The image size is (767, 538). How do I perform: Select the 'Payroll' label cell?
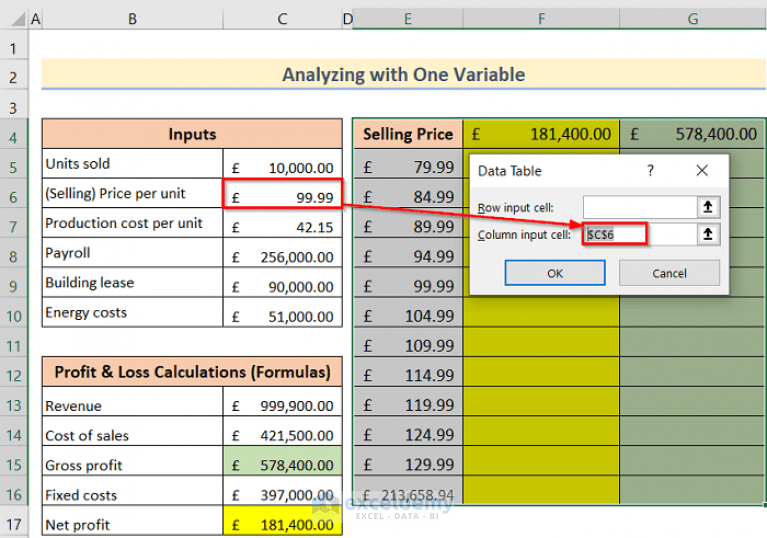click(x=133, y=253)
